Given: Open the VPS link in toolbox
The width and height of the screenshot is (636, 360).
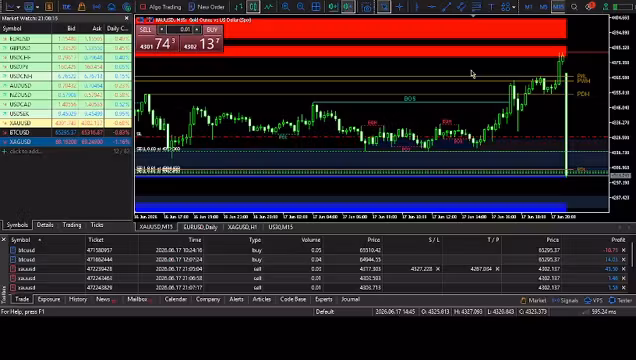Looking at the screenshot, I should [x=593, y=300].
